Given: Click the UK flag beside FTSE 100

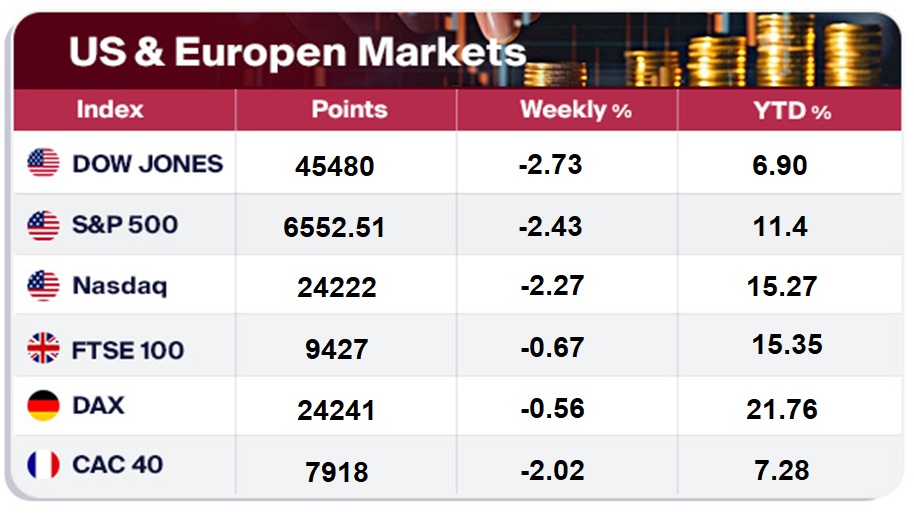Looking at the screenshot, I should (x=43, y=349).
